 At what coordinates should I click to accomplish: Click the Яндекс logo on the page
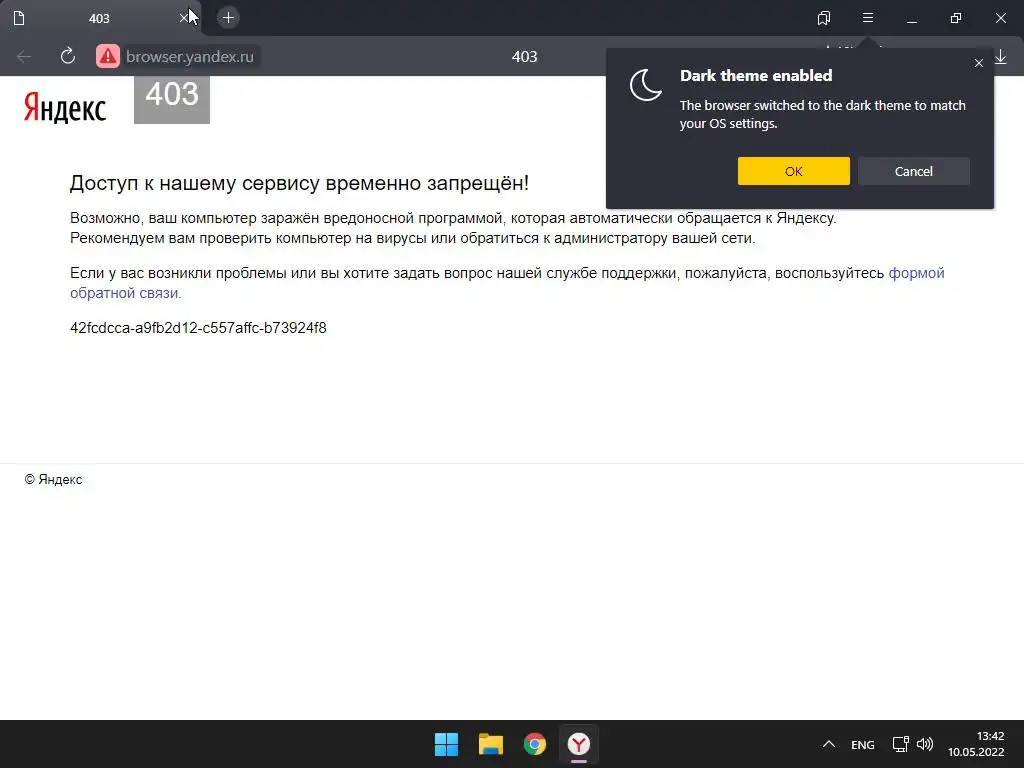coord(65,108)
